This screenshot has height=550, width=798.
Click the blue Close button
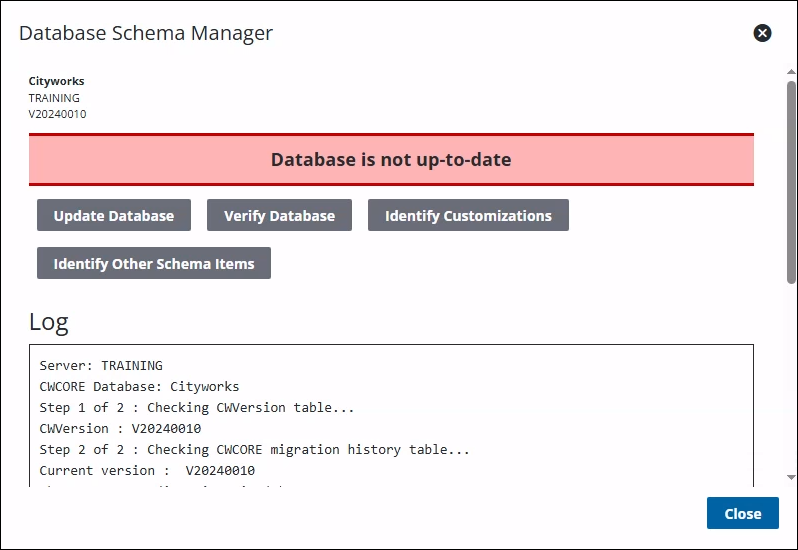coord(743,513)
